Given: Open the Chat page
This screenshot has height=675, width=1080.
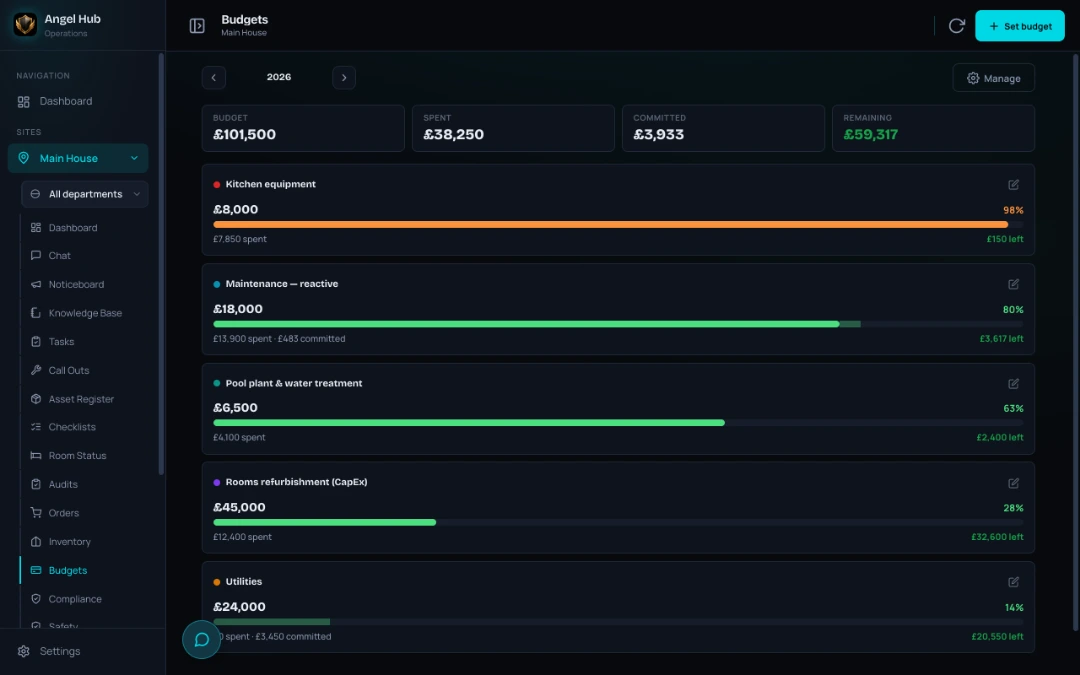Looking at the screenshot, I should point(59,256).
